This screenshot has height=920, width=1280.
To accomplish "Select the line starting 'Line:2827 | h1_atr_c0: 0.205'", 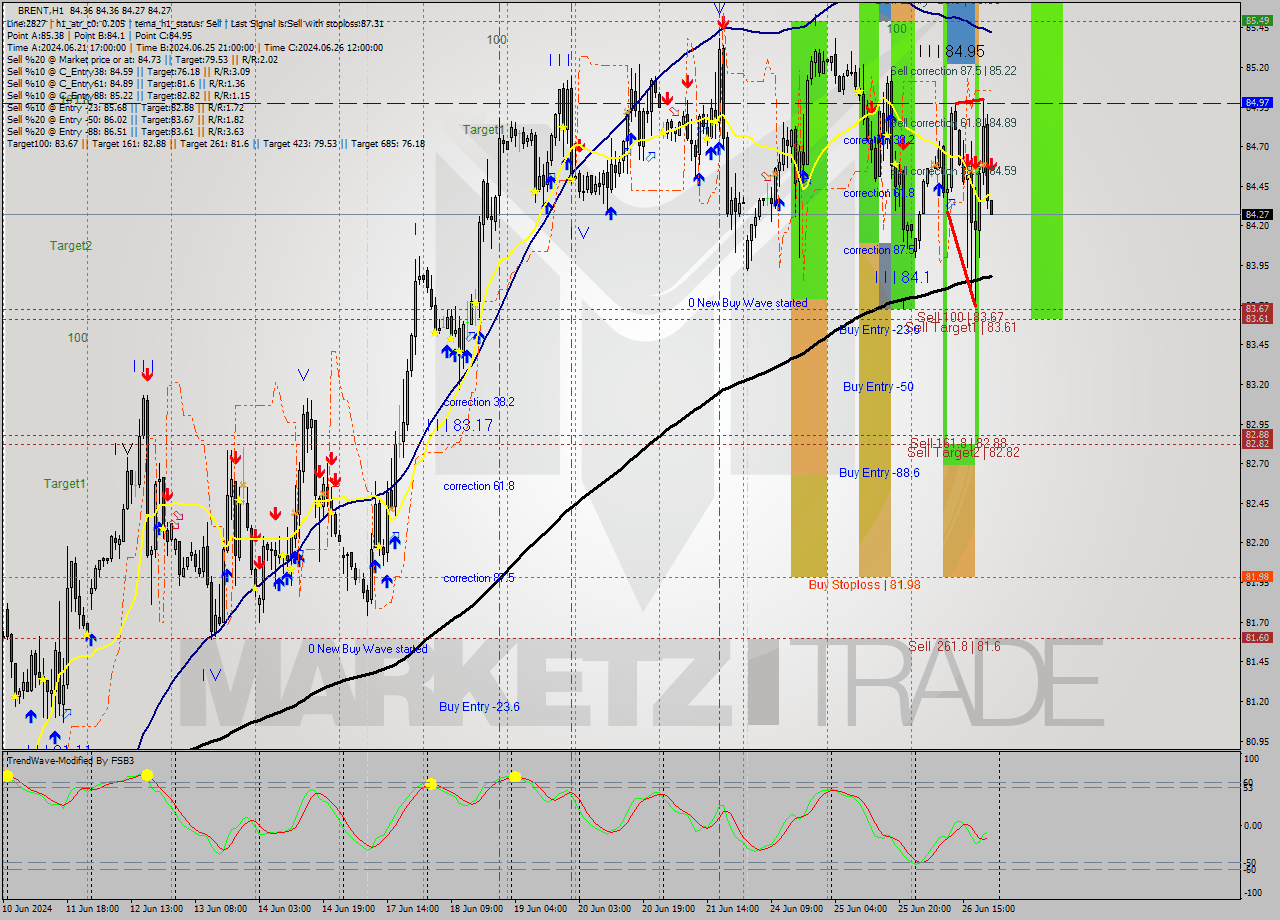I will tap(195, 23).
